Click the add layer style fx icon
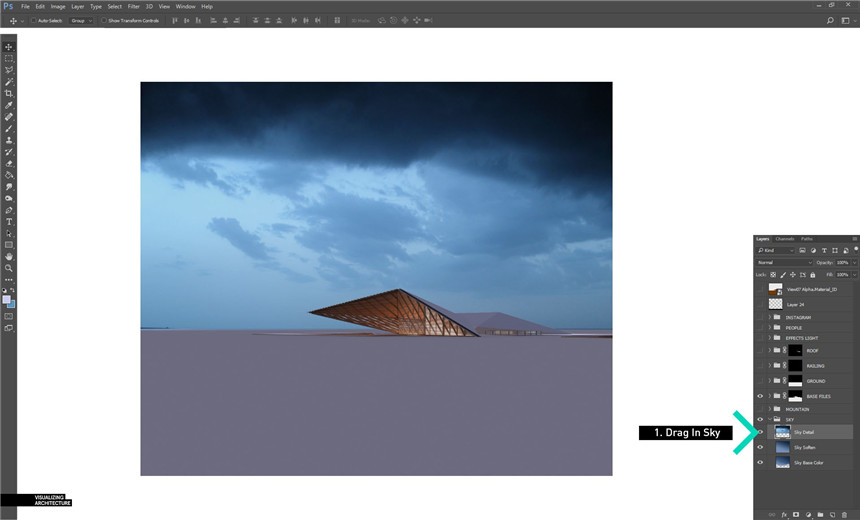860x520 pixels. [784, 514]
